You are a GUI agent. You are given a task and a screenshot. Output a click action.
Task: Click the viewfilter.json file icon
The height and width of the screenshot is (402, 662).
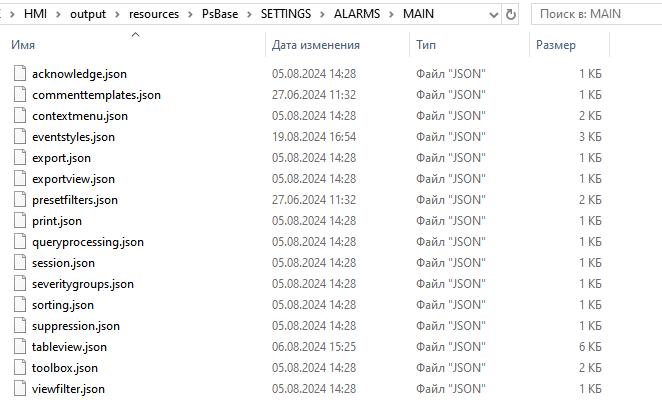click(20, 389)
